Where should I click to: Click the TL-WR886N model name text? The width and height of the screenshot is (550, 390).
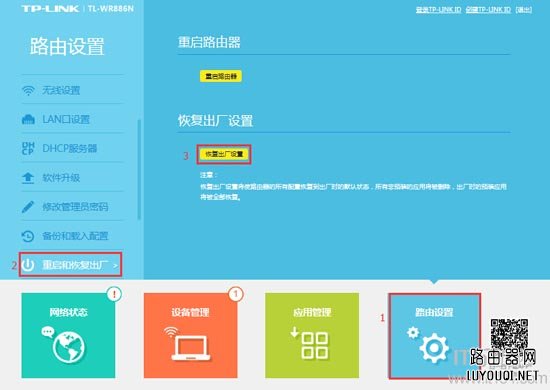[x=111, y=9]
